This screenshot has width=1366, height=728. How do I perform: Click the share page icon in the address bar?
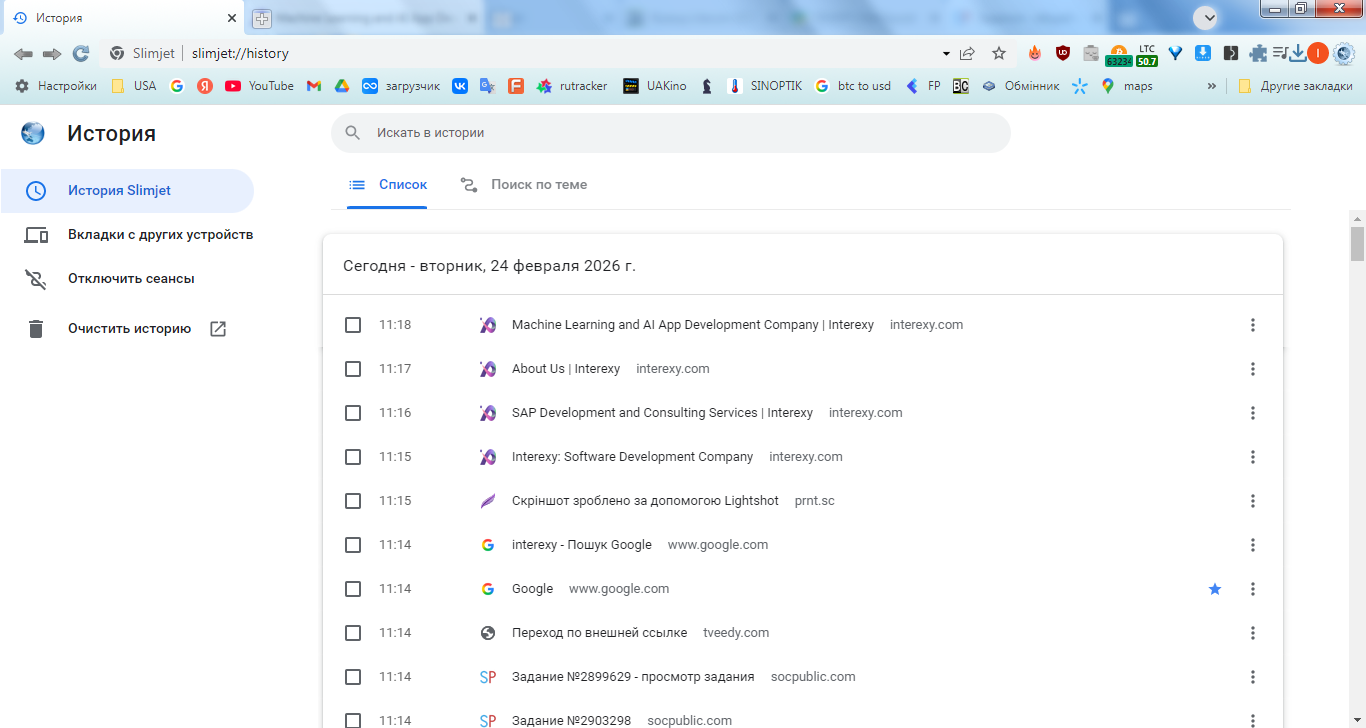[967, 53]
